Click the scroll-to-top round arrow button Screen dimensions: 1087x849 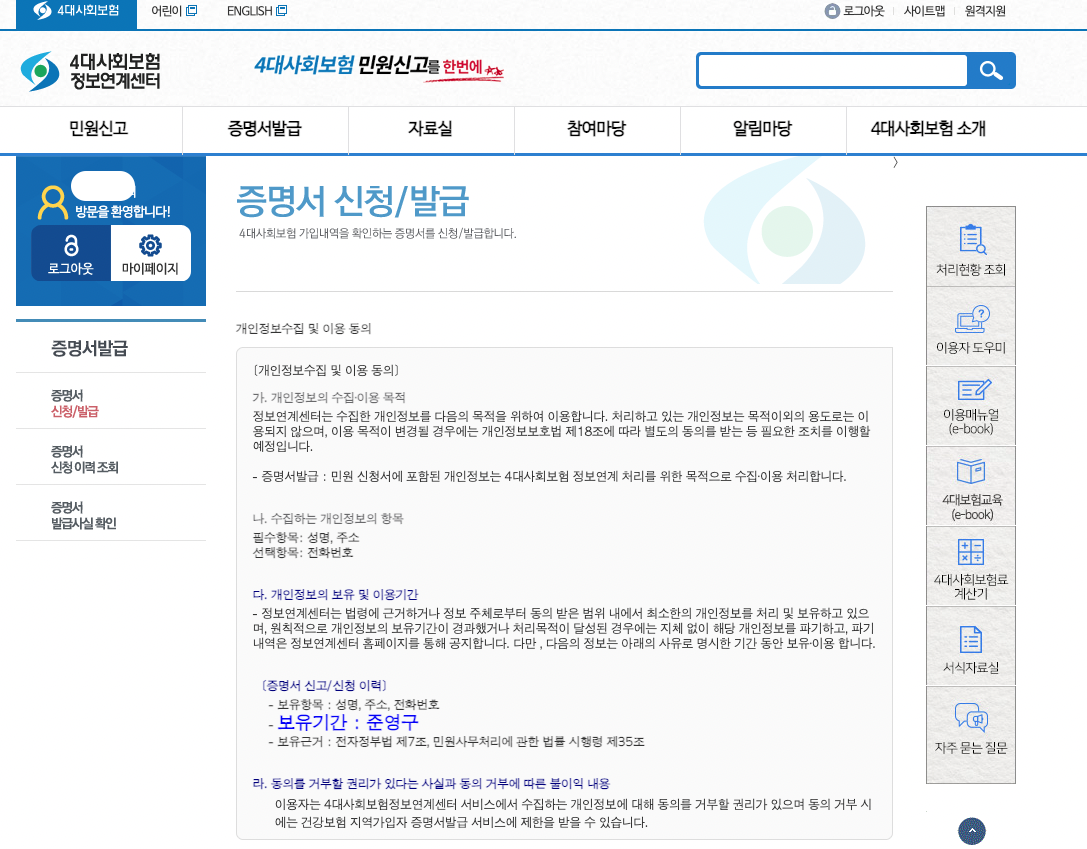(x=971, y=831)
